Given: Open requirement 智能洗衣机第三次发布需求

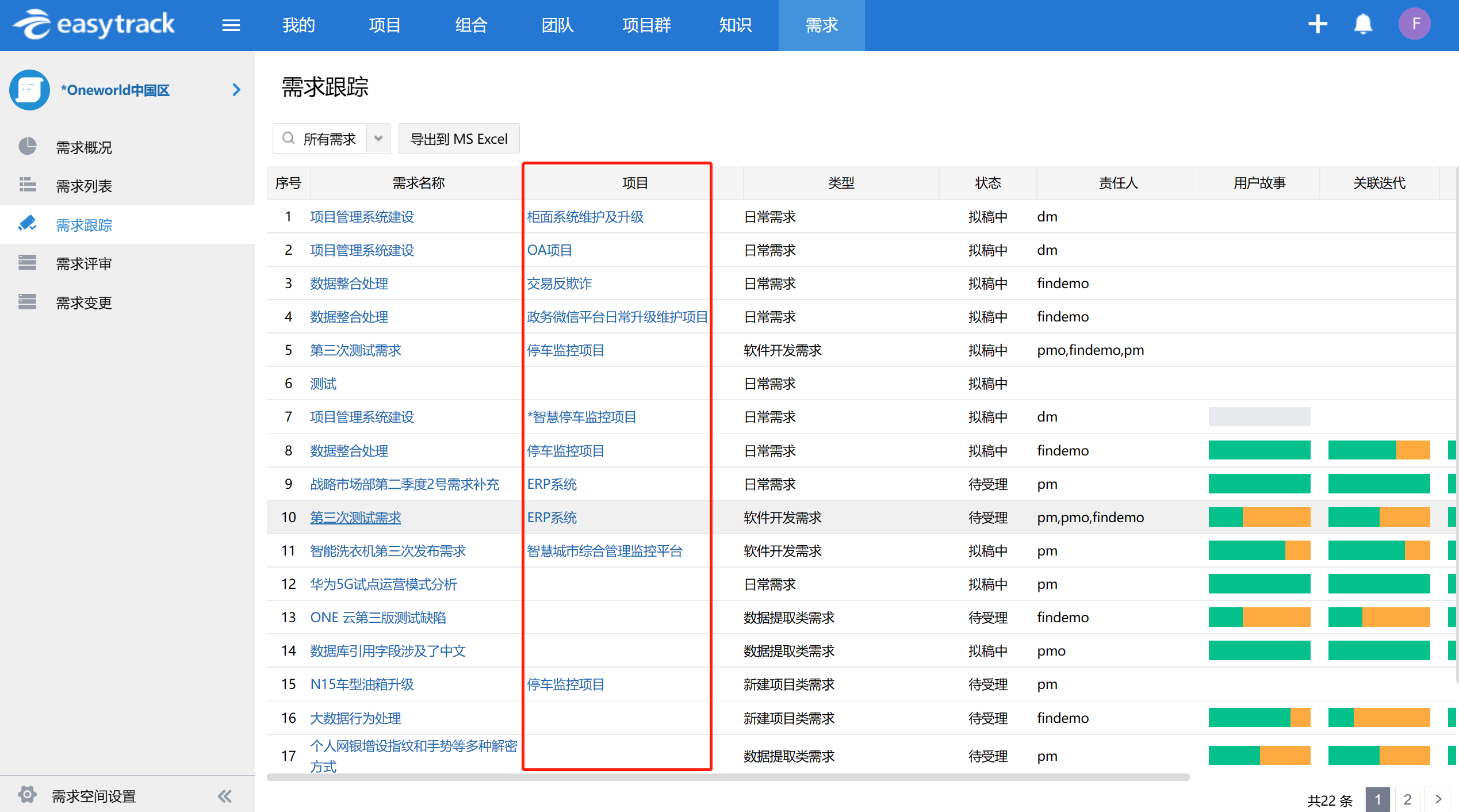Looking at the screenshot, I should click(x=388, y=551).
